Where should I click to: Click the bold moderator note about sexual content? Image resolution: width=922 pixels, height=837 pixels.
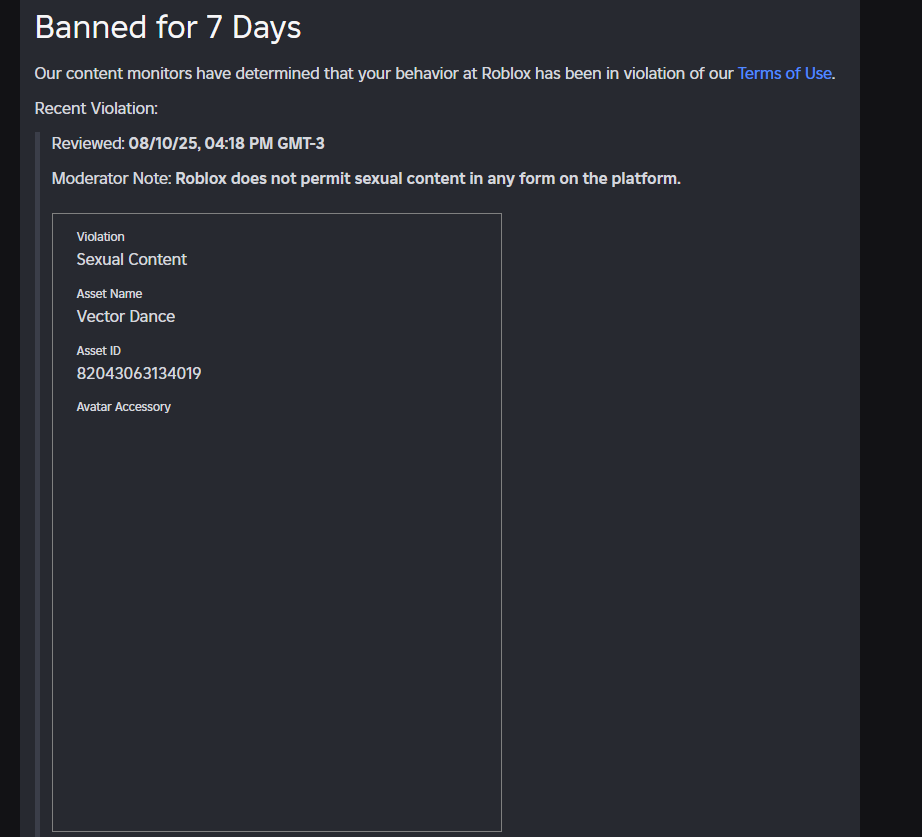[x=428, y=179]
